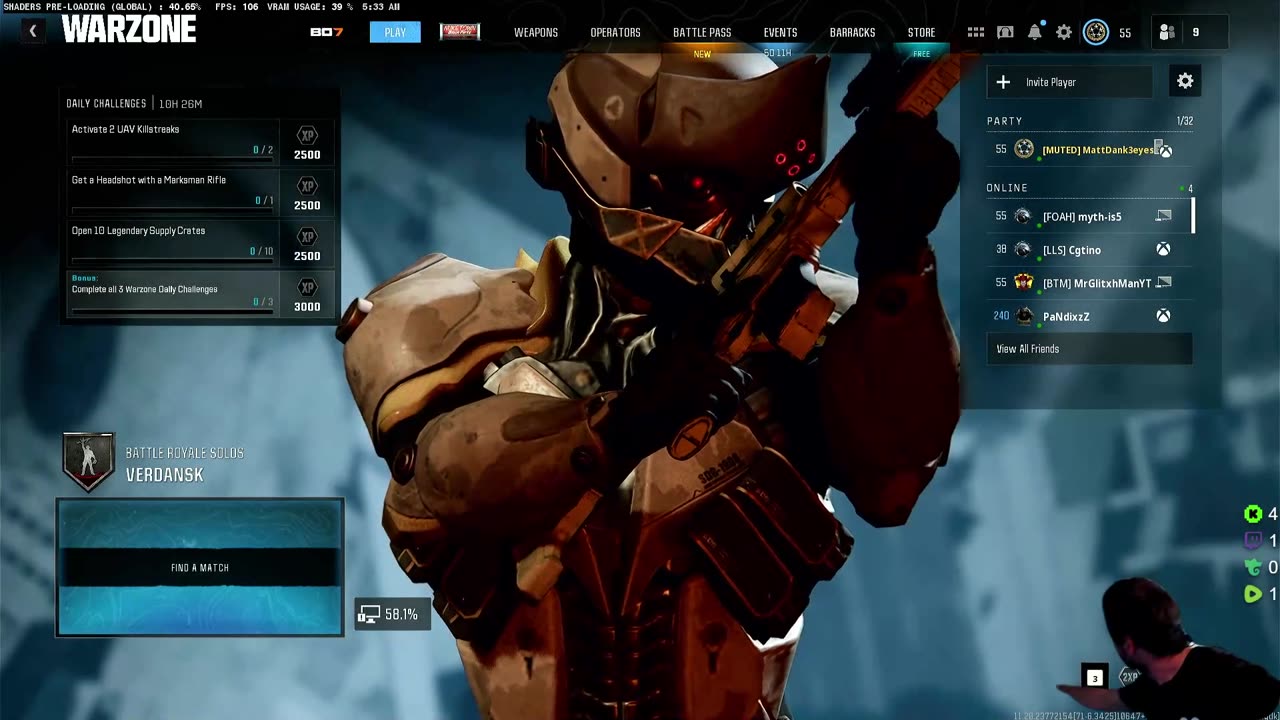Select online friend [FOAH] myth-is5
The image size is (1280, 720).
[x=1089, y=216]
